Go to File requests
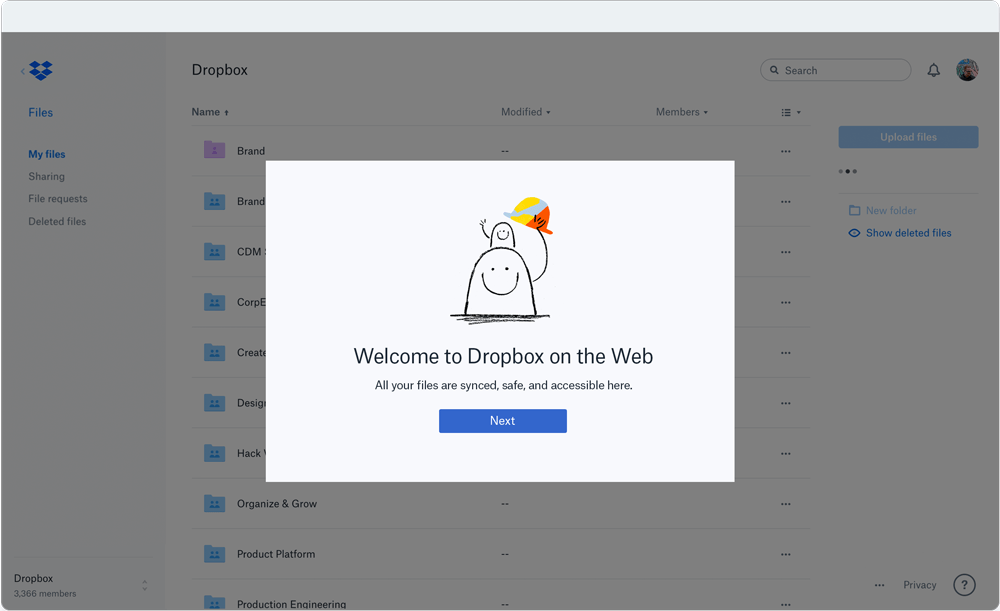 click(58, 199)
